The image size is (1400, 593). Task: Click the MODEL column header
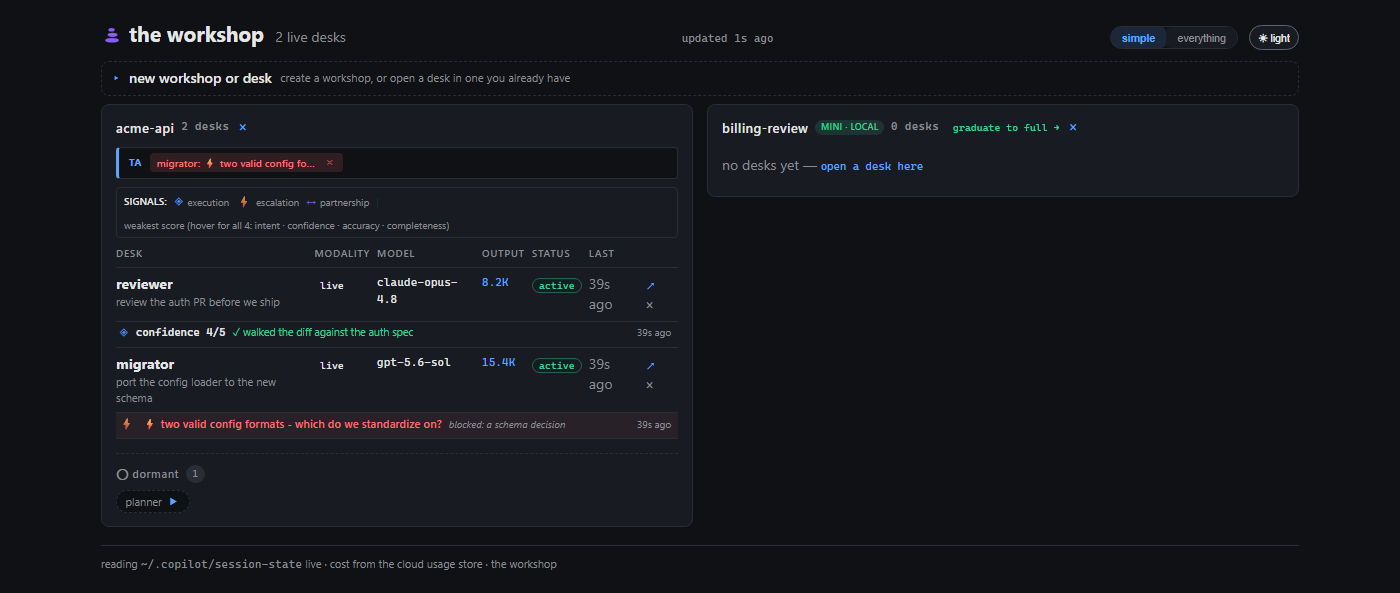(x=396, y=253)
